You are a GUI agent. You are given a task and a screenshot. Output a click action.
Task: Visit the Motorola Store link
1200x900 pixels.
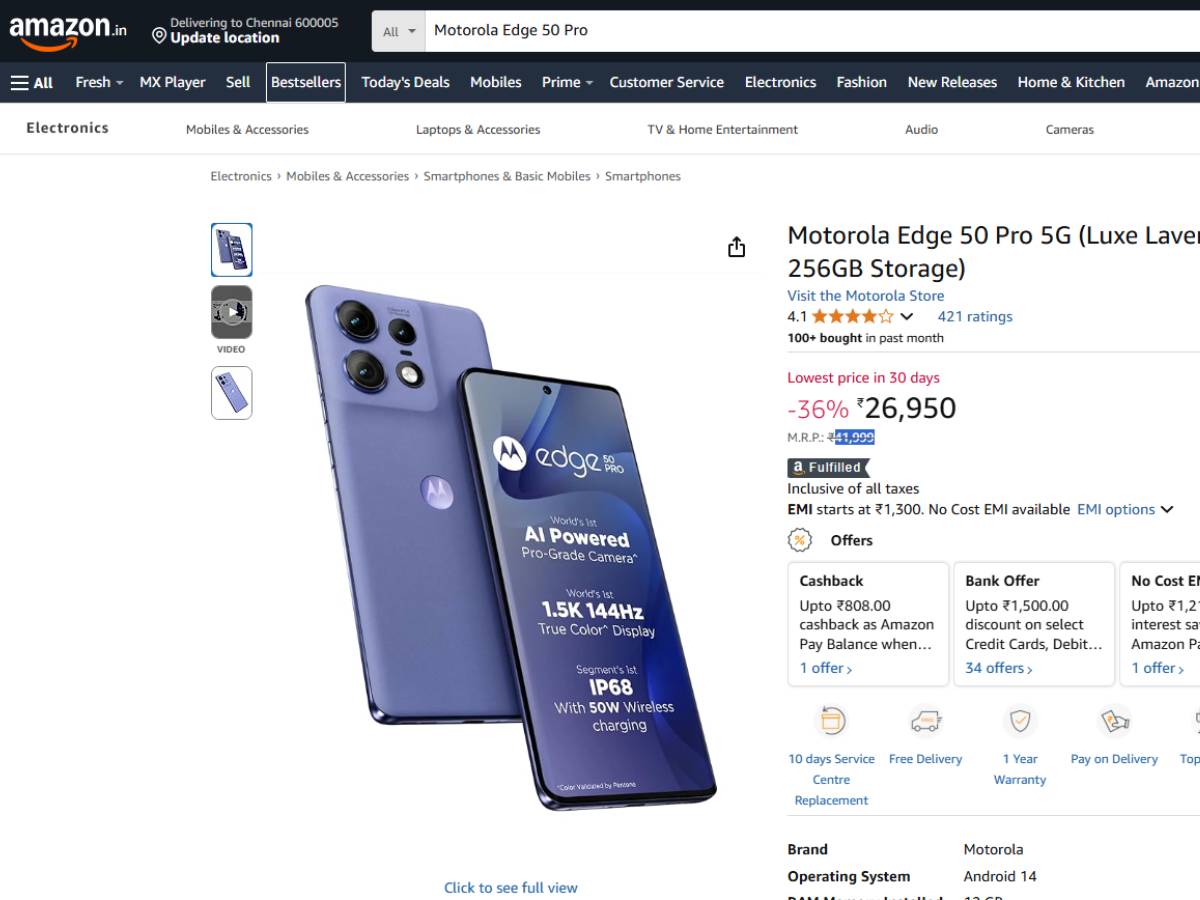865,295
